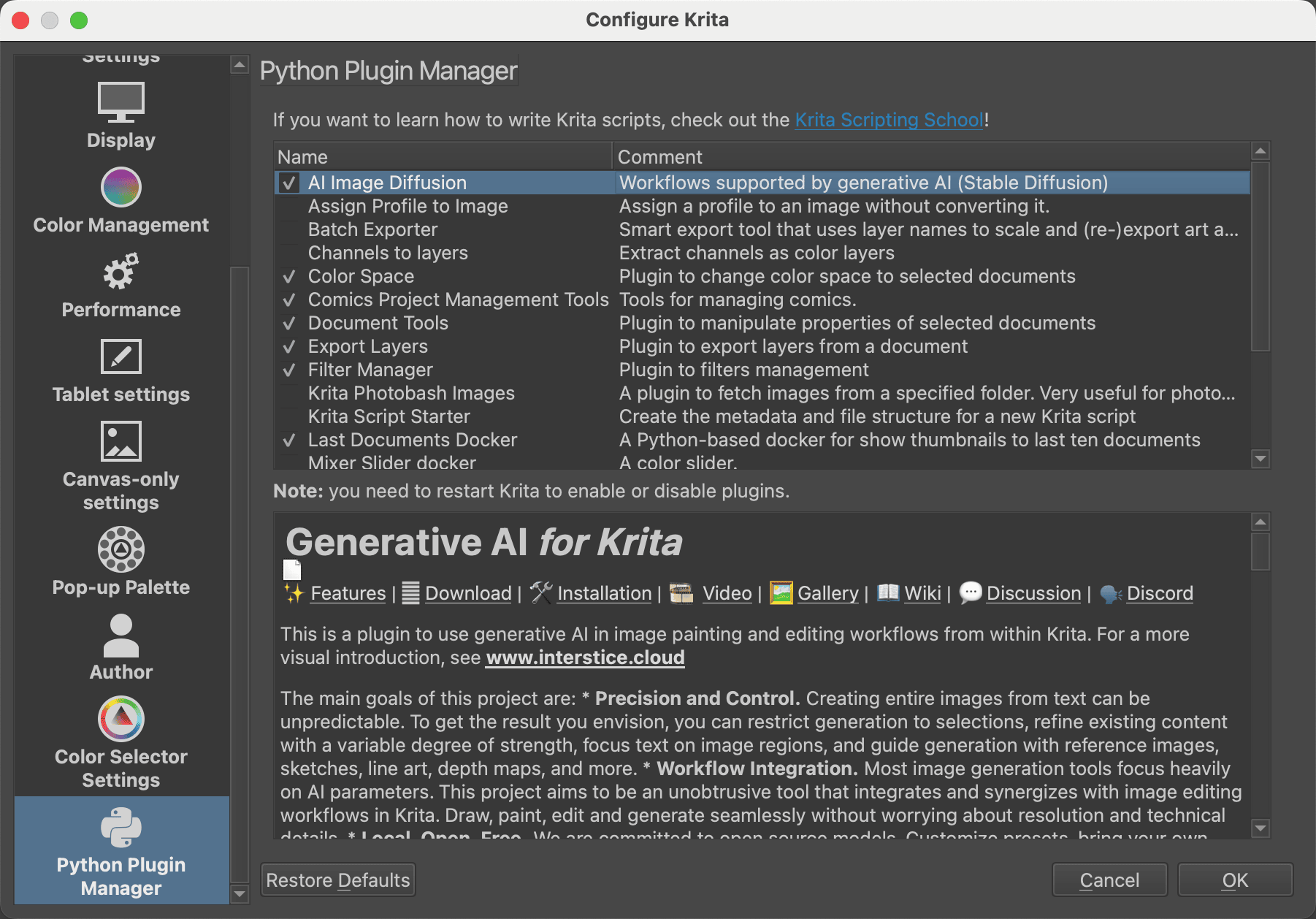The height and width of the screenshot is (919, 1316).
Task: Click the Restore Defaults button
Action: 337,880
